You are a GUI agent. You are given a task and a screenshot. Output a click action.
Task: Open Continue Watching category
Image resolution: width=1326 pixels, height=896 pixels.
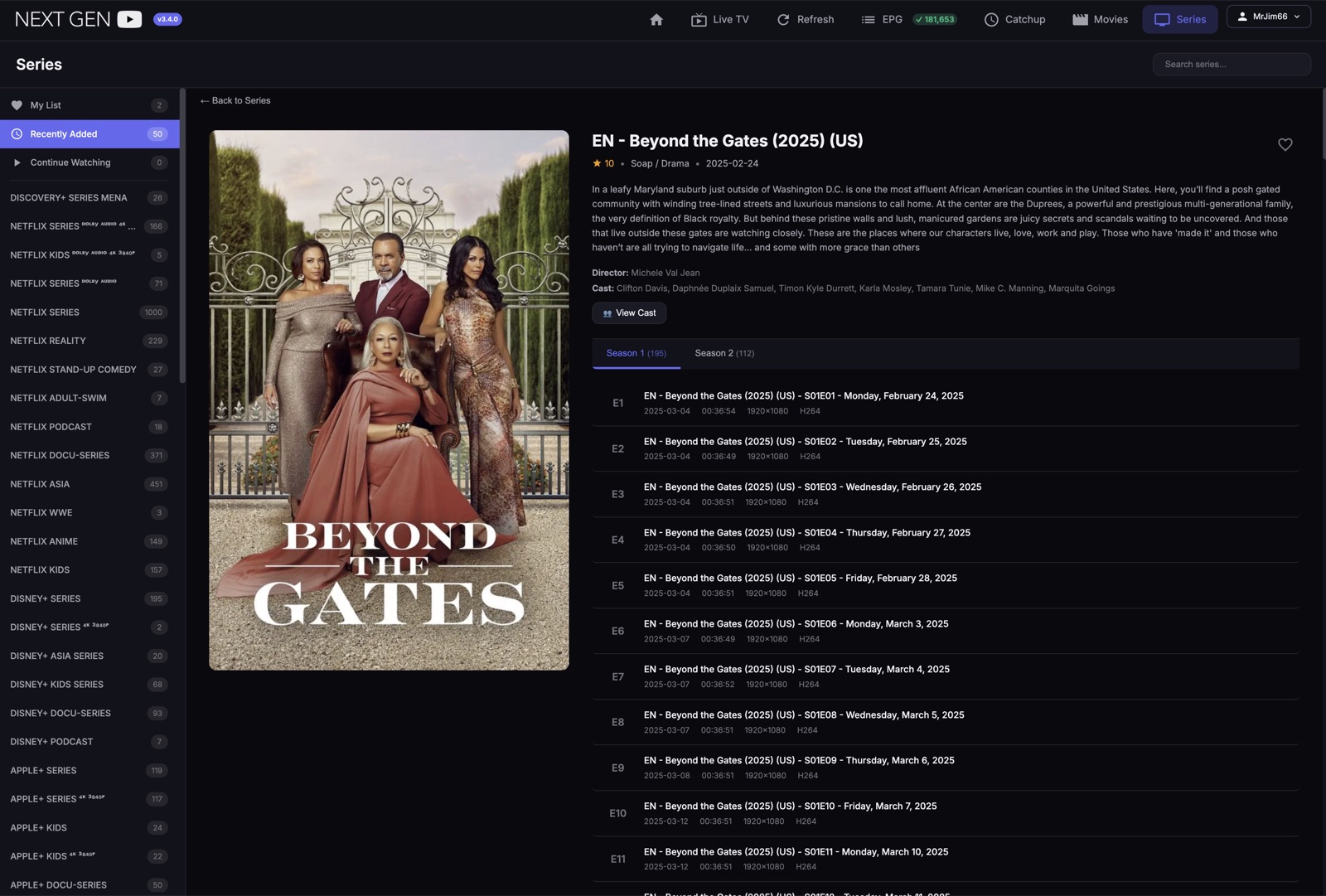coord(90,162)
